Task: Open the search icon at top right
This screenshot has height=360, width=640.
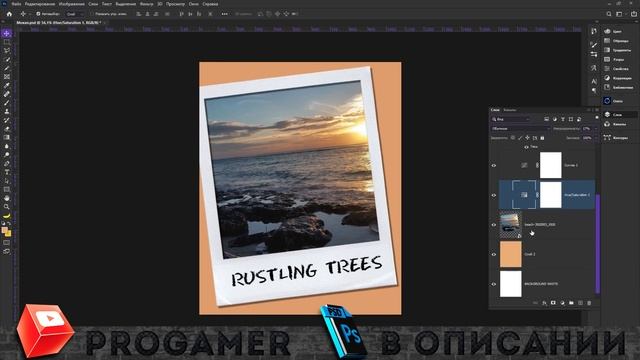Action: 609,14
